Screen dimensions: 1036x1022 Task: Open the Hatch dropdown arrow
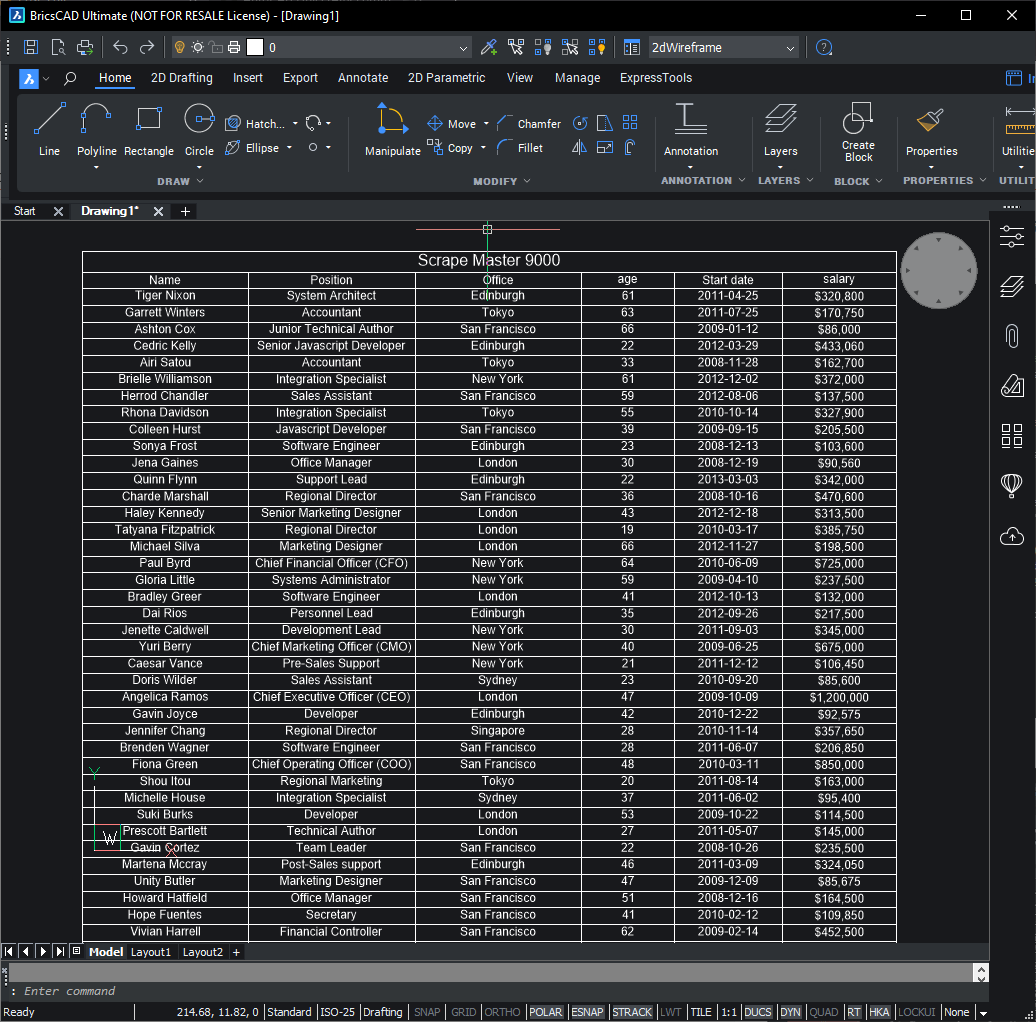[x=295, y=124]
